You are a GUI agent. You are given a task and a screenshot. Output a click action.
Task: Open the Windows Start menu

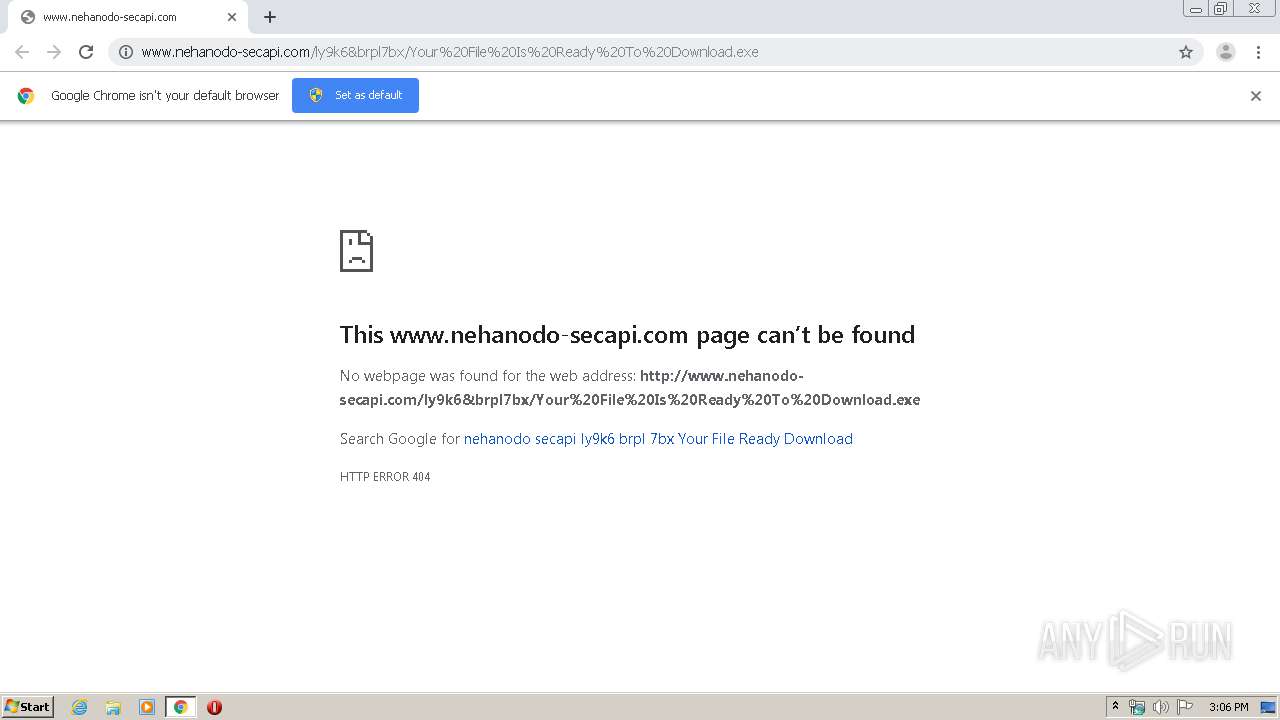(x=28, y=707)
